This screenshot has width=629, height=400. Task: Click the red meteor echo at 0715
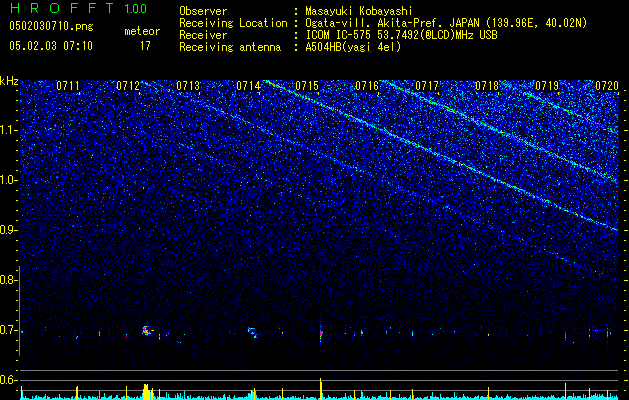click(321, 333)
